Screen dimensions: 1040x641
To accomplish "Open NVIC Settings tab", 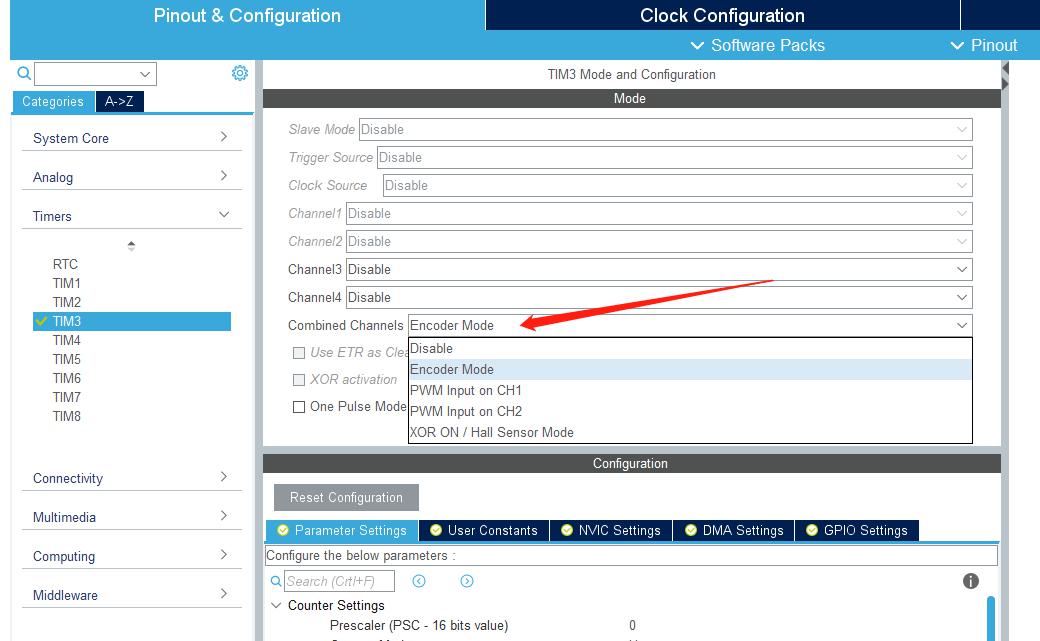I will pyautogui.click(x=611, y=530).
